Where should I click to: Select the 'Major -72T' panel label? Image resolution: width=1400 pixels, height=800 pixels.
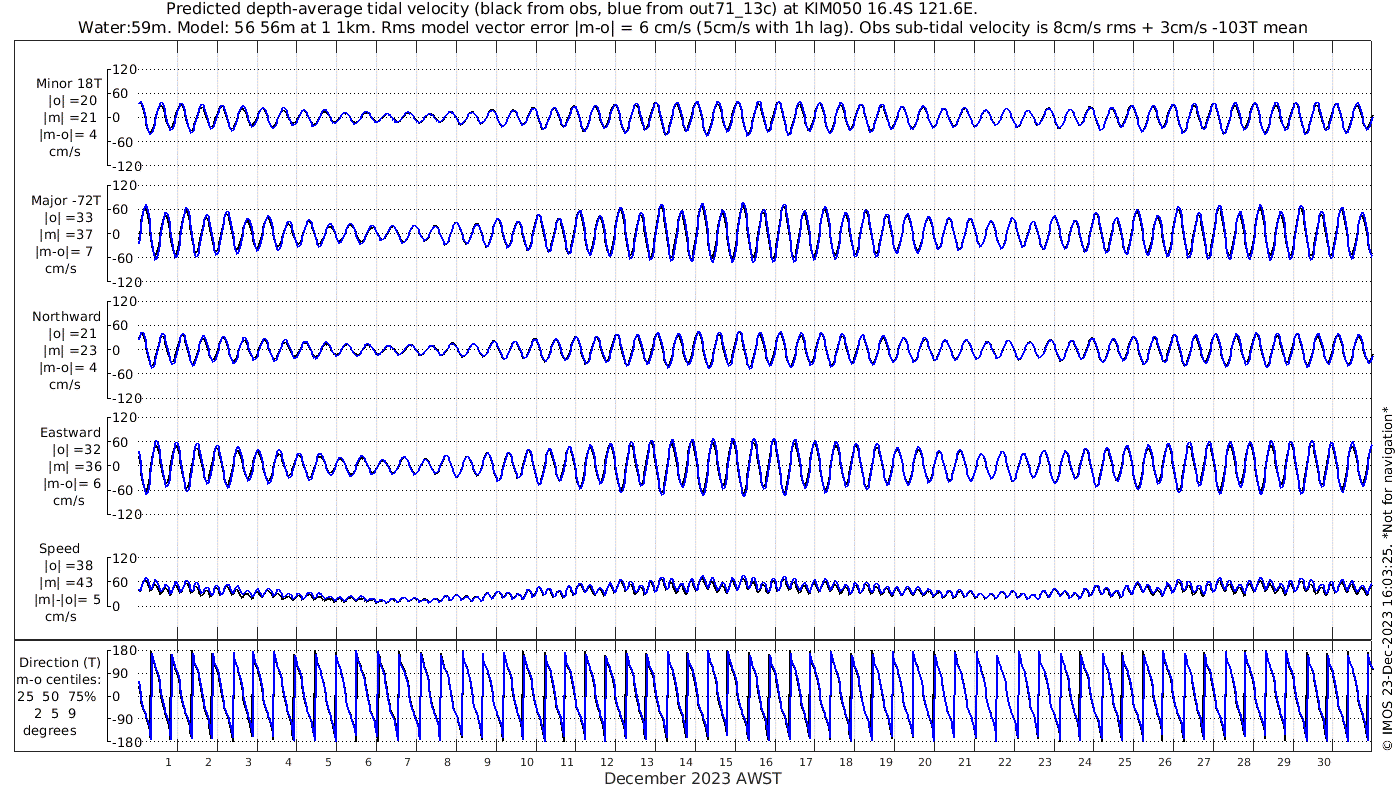(66, 200)
